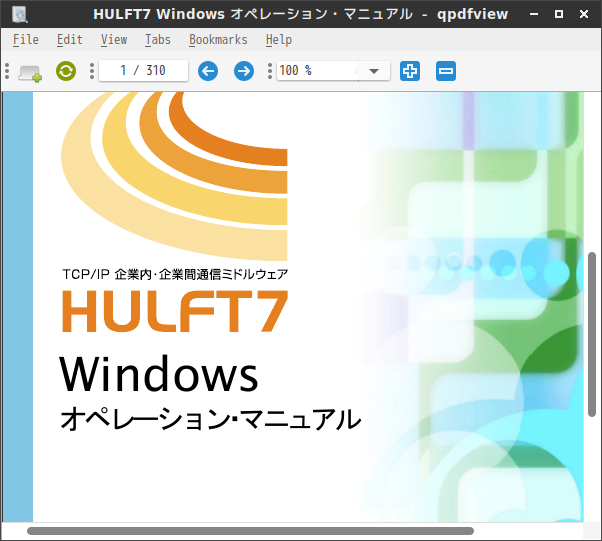Viewport: 602px width, 541px height.
Task: Minimize the qpdfview window
Action: [x=534, y=14]
